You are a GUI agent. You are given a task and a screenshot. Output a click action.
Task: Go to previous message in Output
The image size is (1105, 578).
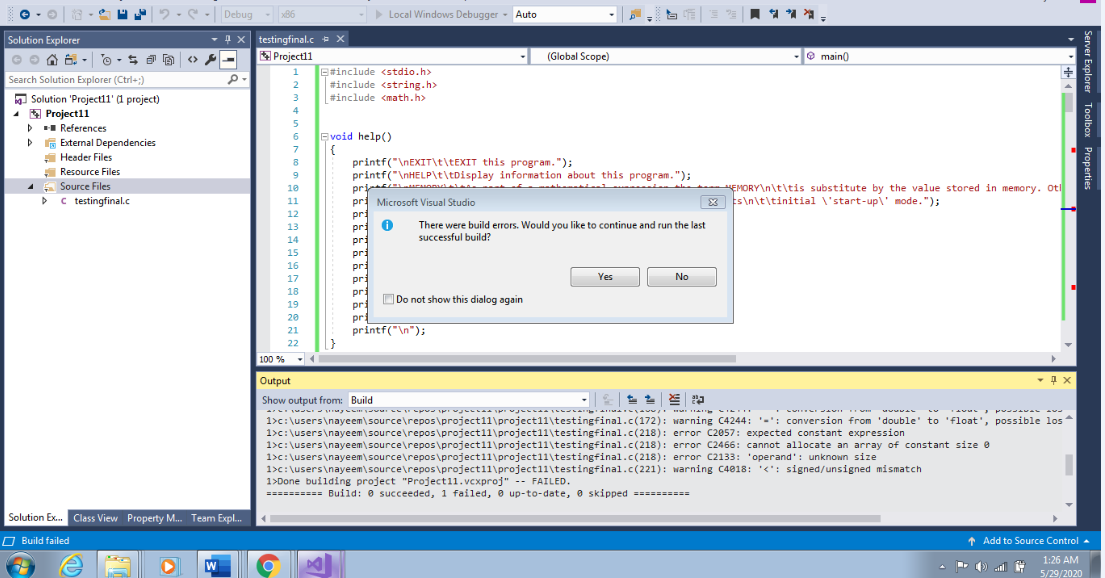(x=632, y=400)
